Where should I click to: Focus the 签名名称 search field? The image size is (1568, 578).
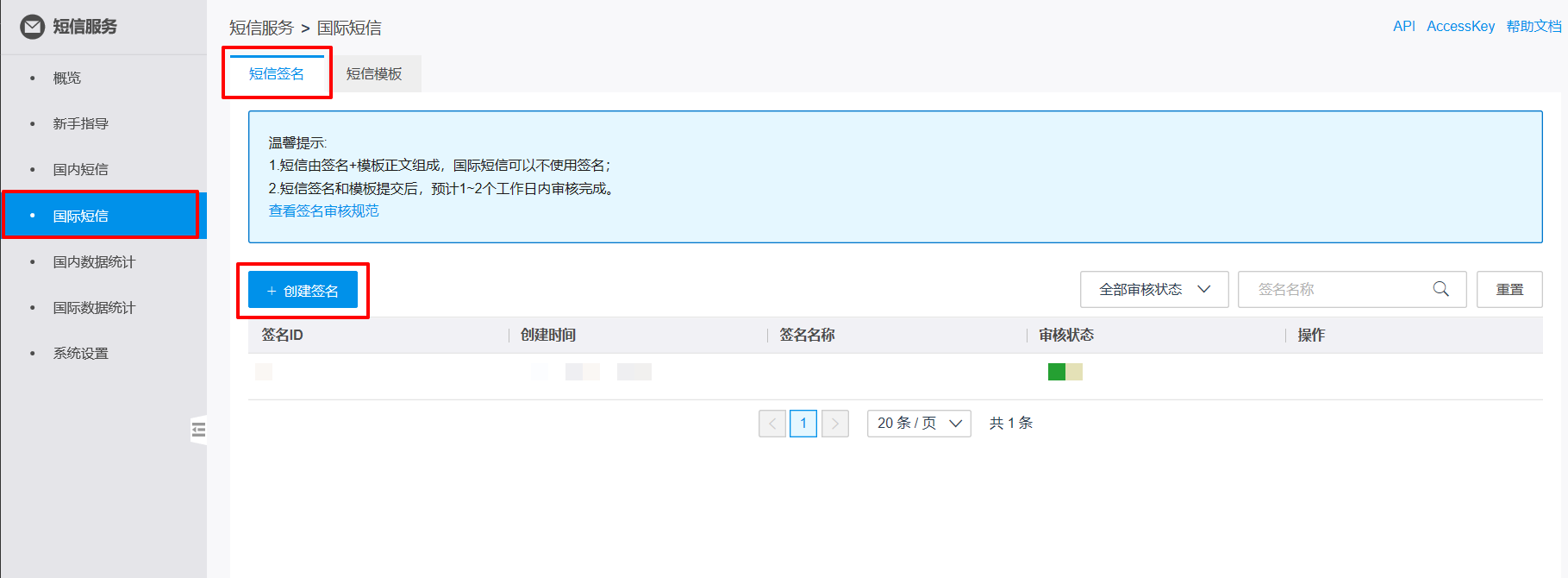pyautogui.click(x=1352, y=290)
